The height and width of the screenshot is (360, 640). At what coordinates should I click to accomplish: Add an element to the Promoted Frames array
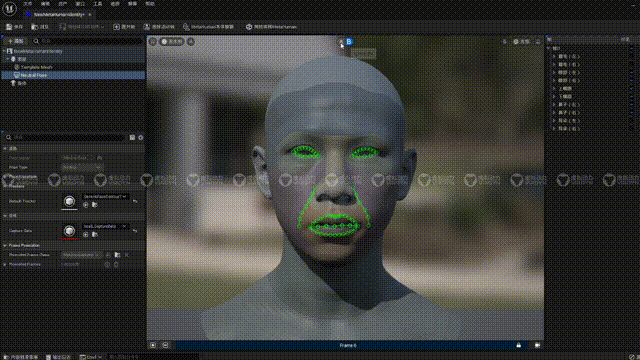tap(107, 264)
